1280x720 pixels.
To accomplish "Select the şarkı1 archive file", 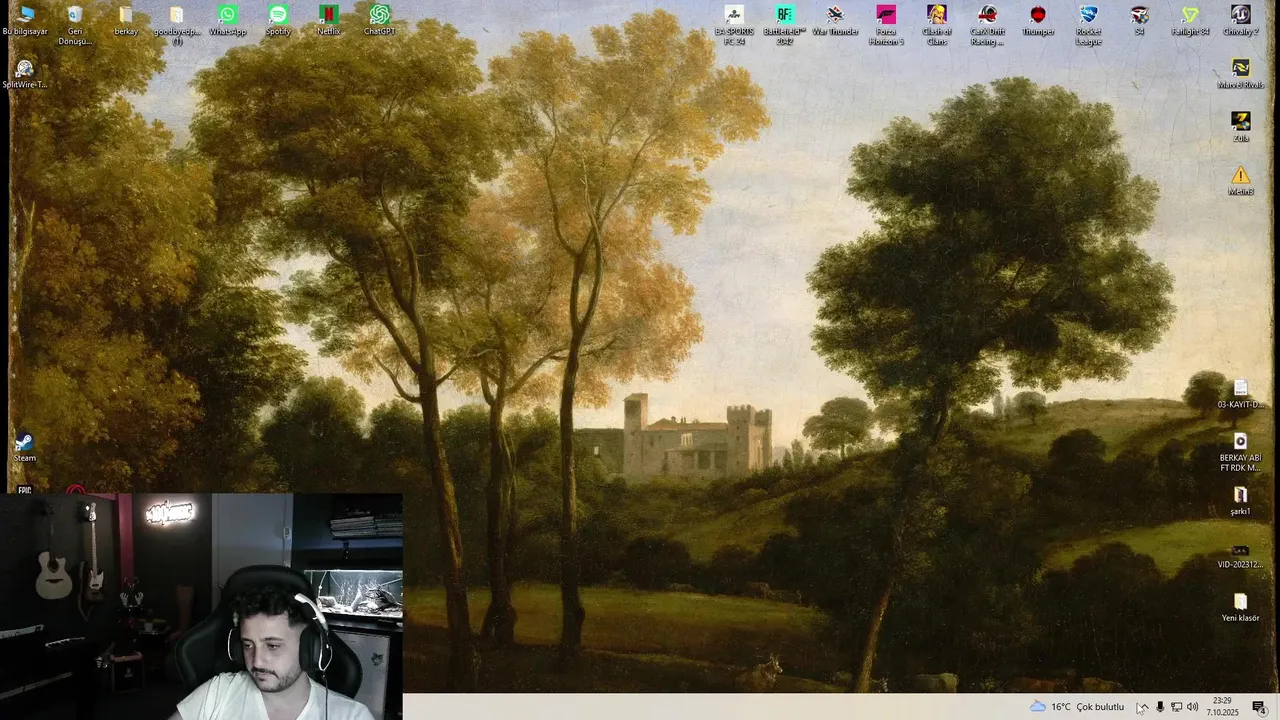I will 1241,501.
